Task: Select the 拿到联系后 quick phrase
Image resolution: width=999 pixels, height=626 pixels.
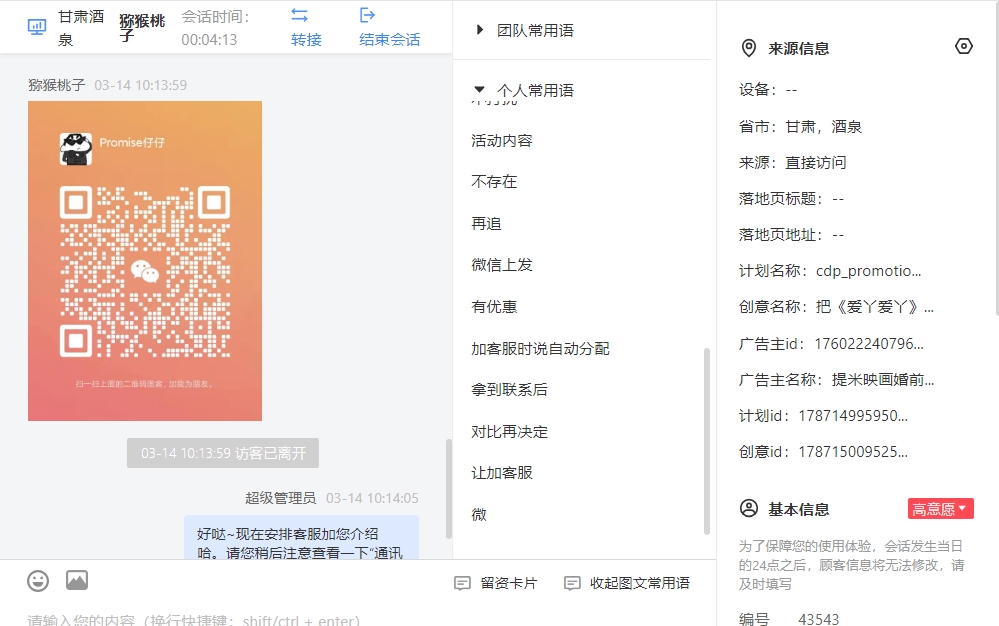Action: coord(510,389)
